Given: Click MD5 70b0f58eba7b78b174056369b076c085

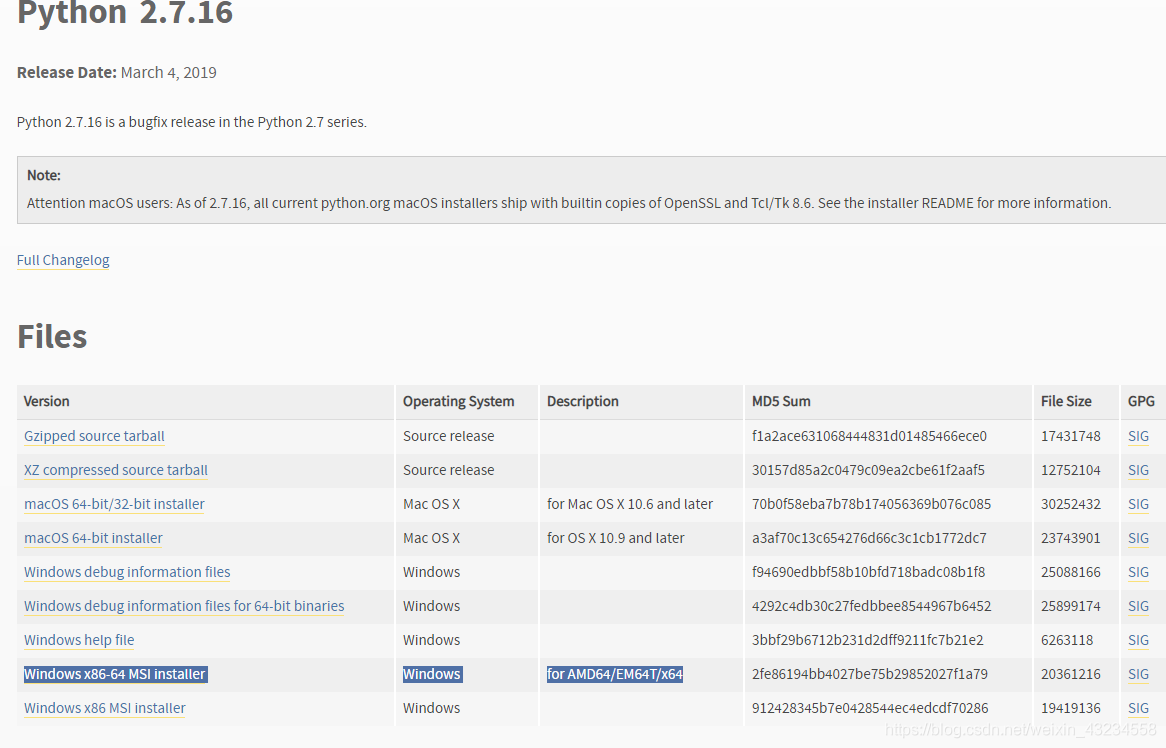Looking at the screenshot, I should 872,504.
